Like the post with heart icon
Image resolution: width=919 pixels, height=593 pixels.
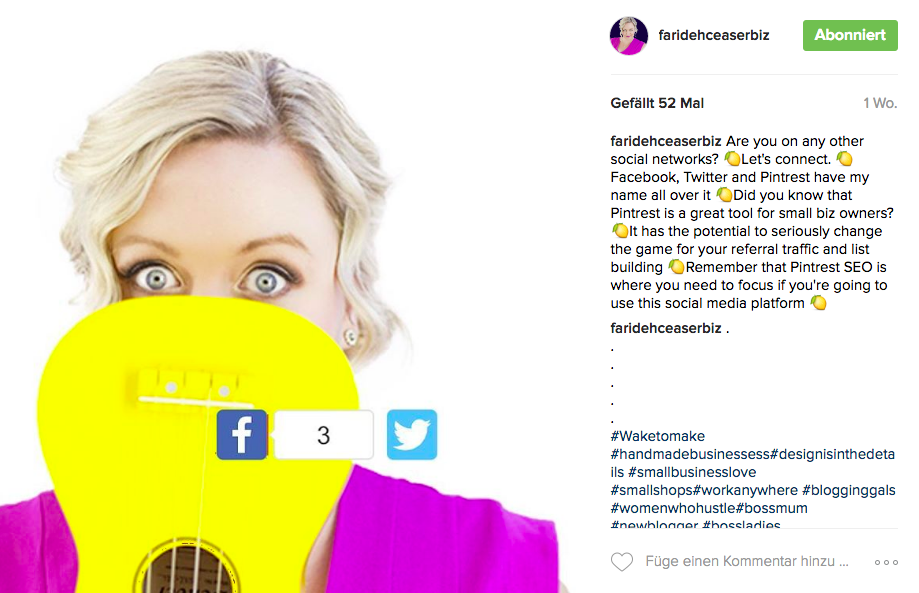[x=622, y=561]
